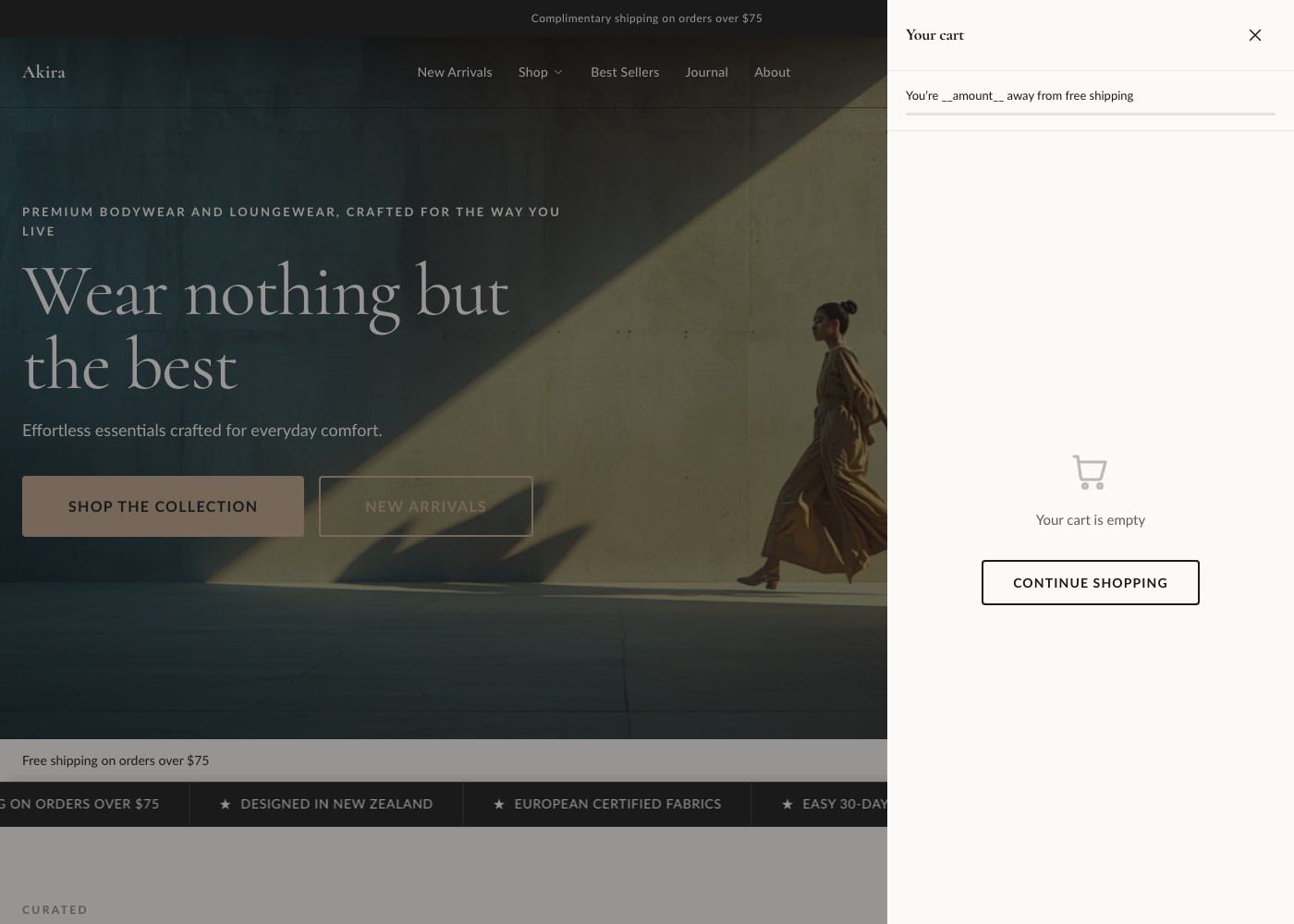Click 'Your cart is empty' text

[1090, 520]
